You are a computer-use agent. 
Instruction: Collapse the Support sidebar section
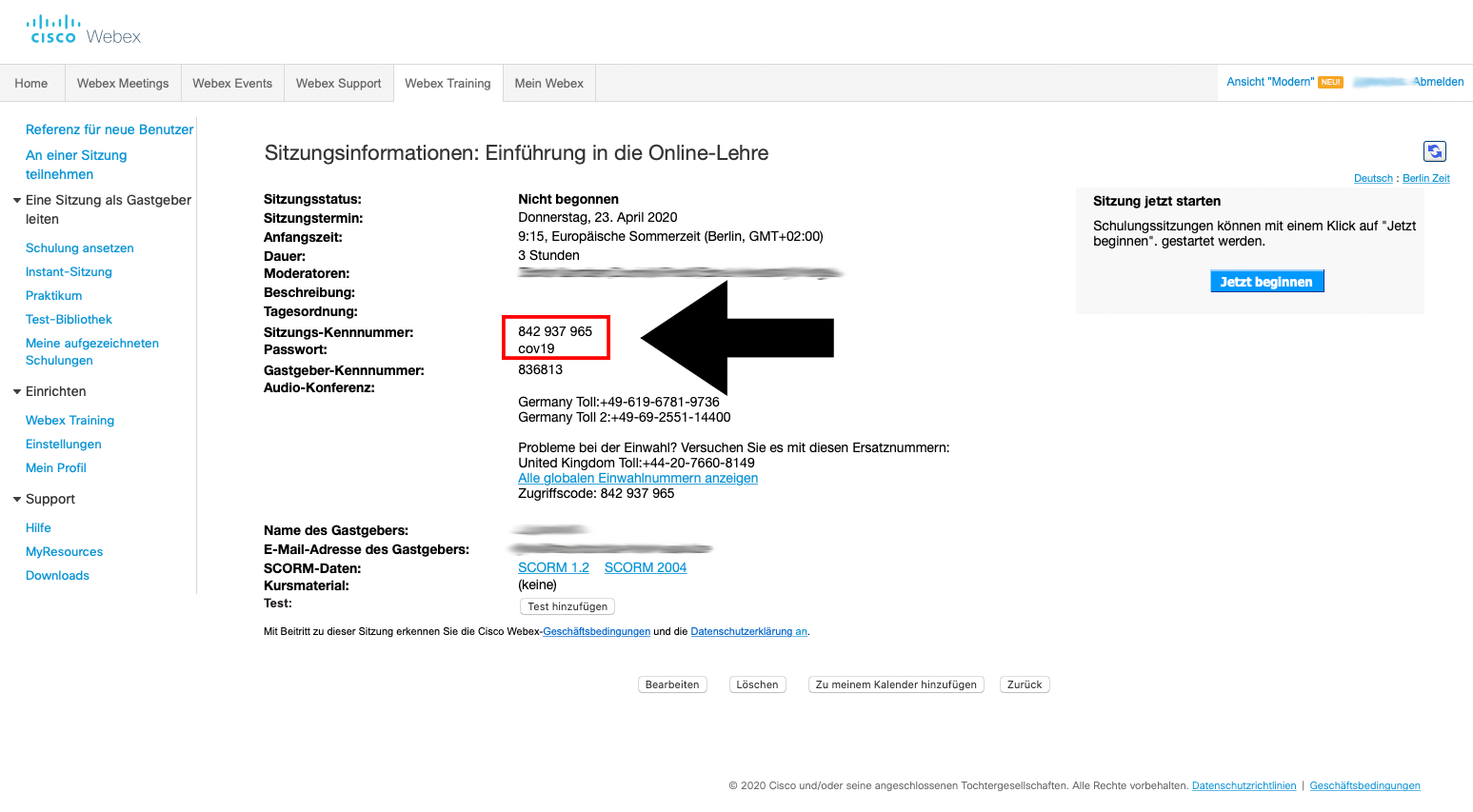tap(17, 500)
